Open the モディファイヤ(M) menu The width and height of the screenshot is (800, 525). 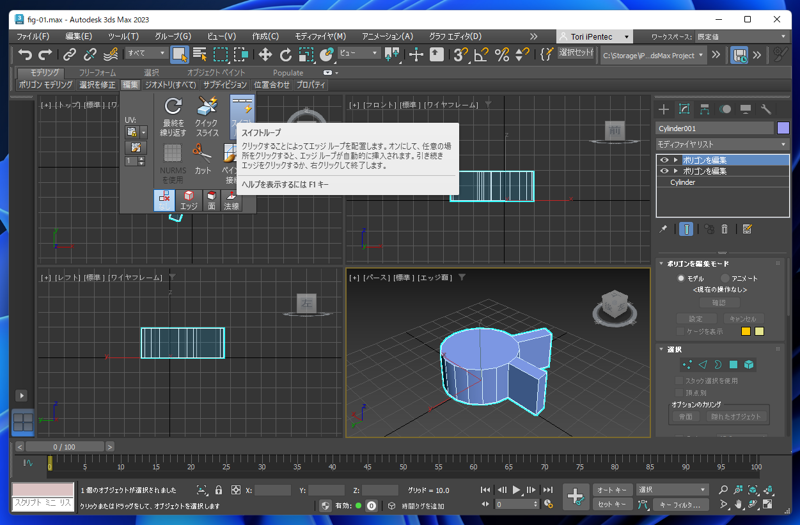[320, 37]
